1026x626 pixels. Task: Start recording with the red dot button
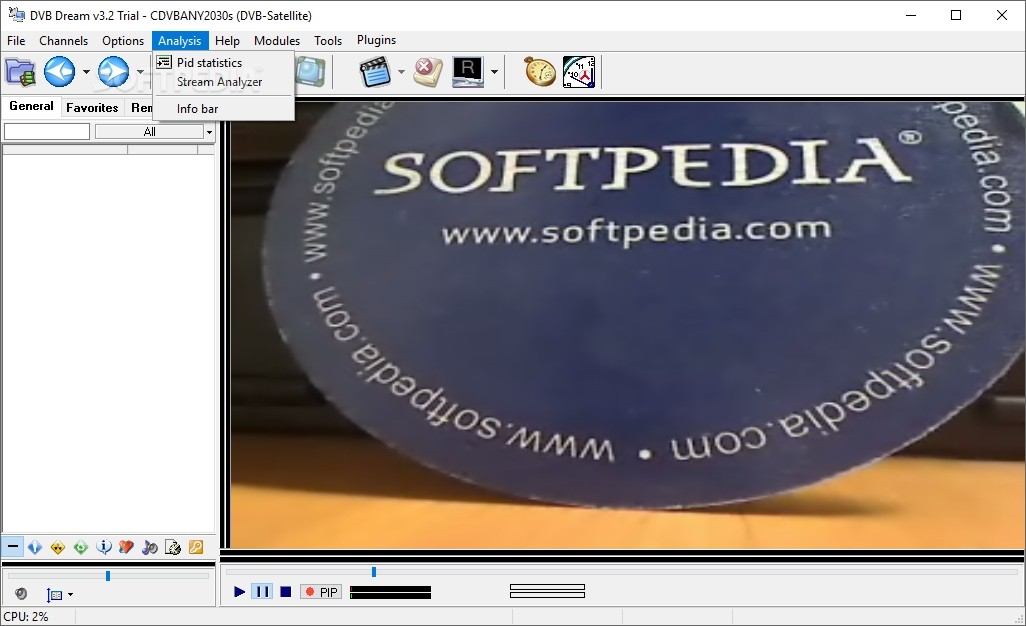310,591
